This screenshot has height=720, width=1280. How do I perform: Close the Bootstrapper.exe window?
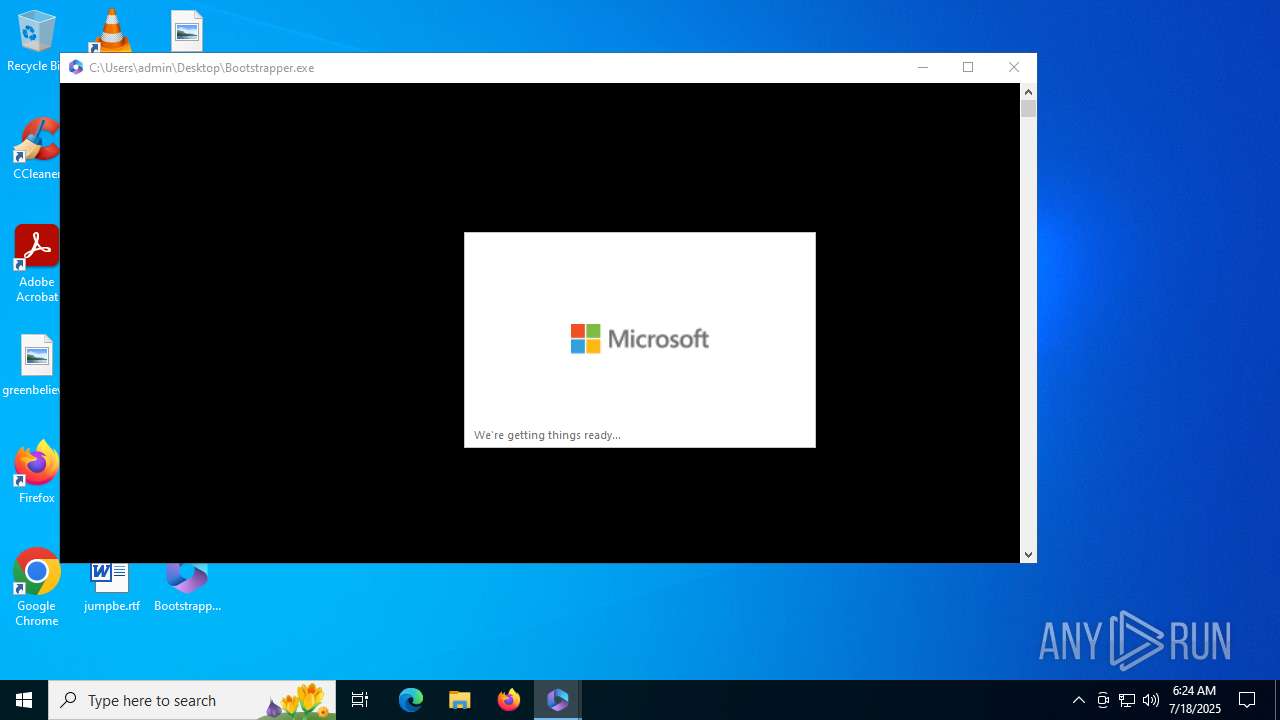tap(1014, 68)
